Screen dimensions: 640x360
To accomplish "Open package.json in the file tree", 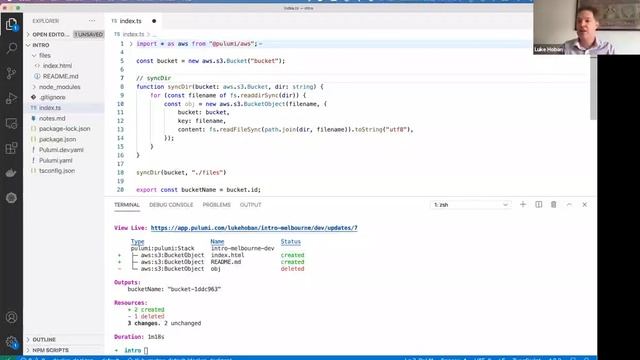I will pos(57,139).
